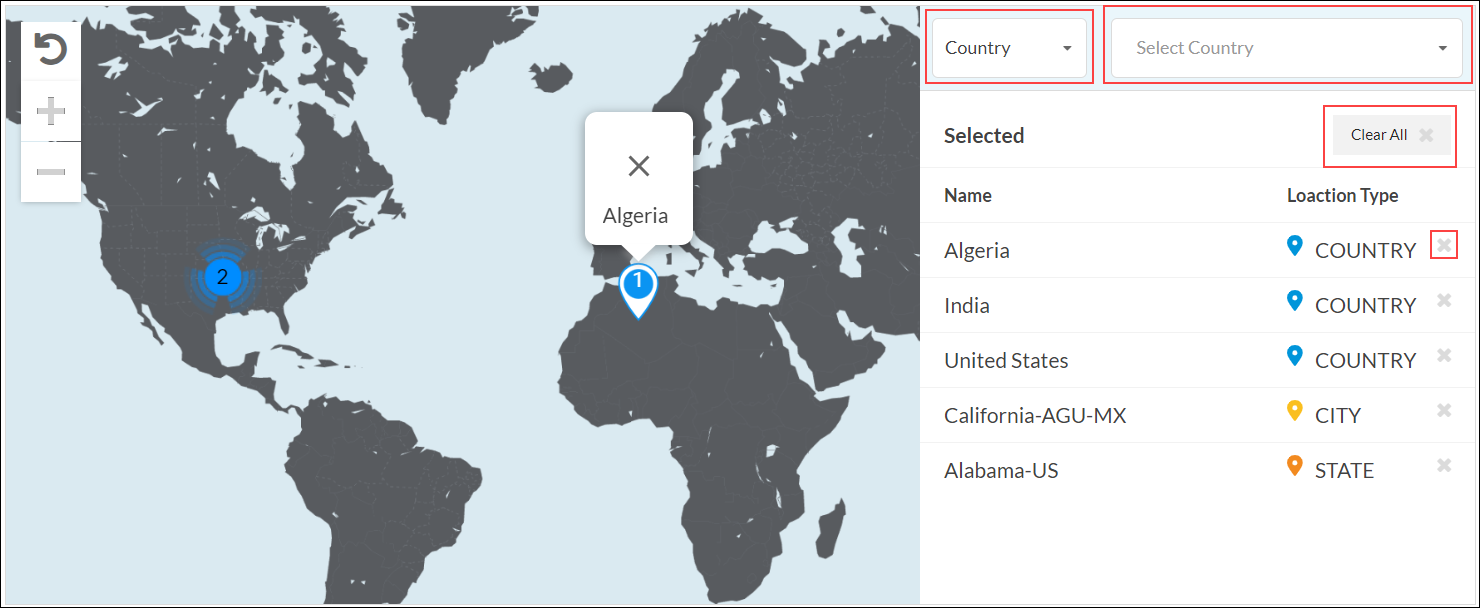Image resolution: width=1480 pixels, height=608 pixels.
Task: Open the Select Country dropdown
Action: pos(1286,48)
